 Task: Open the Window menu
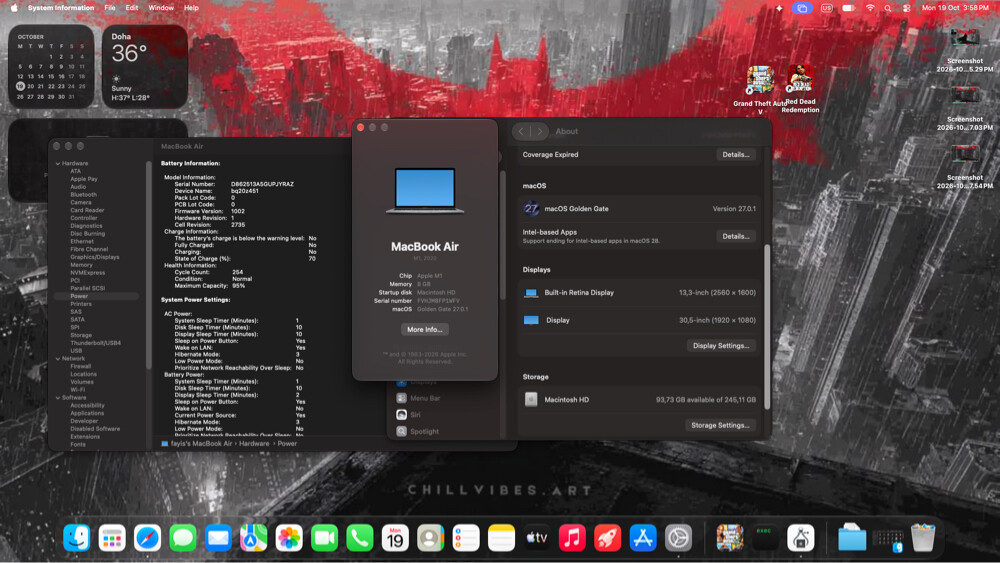coord(161,8)
